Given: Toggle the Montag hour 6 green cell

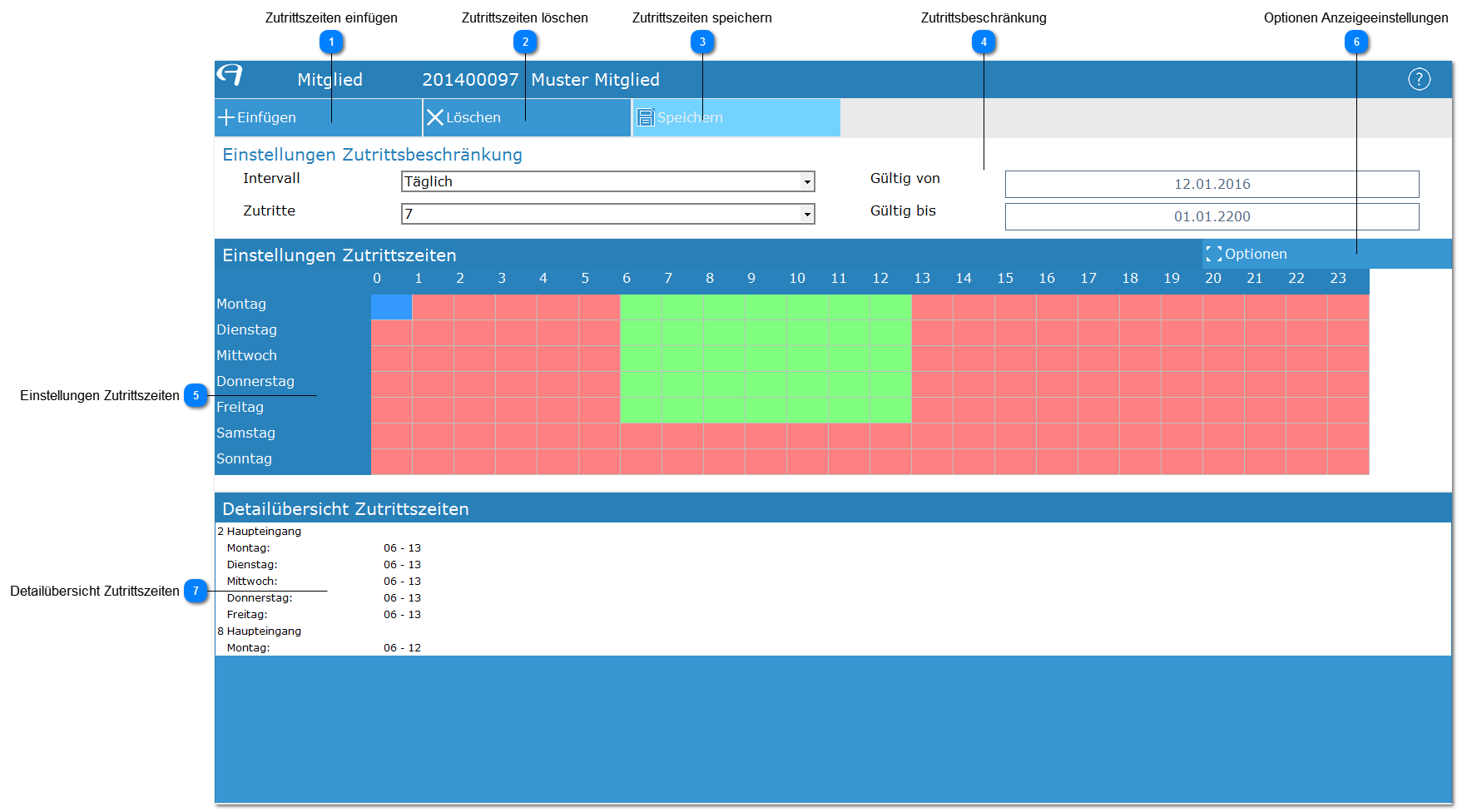Looking at the screenshot, I should coord(641,307).
